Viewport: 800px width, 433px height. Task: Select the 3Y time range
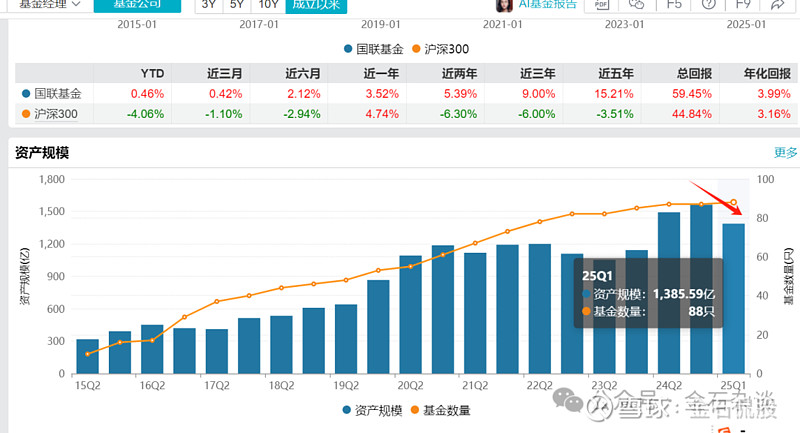point(209,5)
